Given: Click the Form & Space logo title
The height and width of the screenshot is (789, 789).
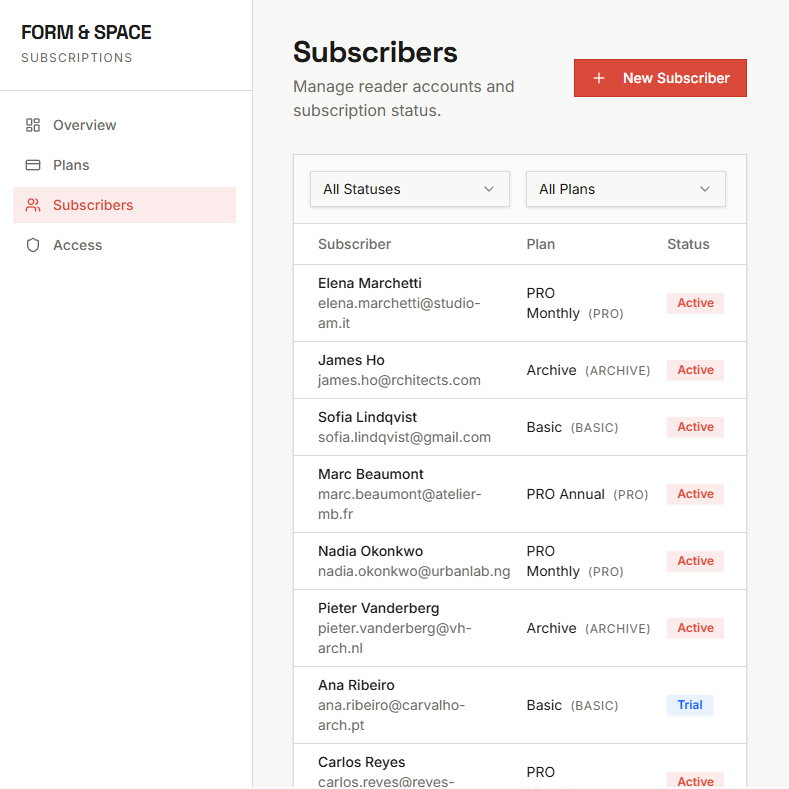Looking at the screenshot, I should point(86,33).
